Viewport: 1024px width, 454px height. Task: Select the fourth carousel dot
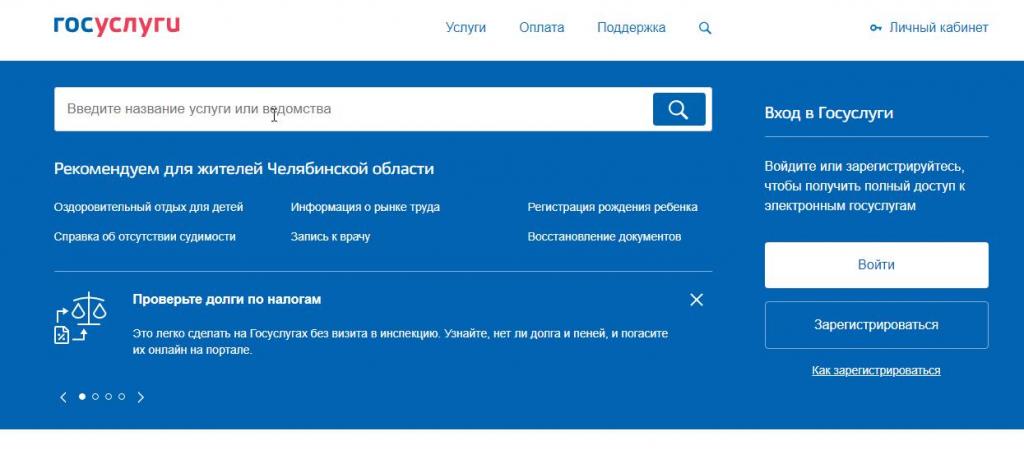122,397
